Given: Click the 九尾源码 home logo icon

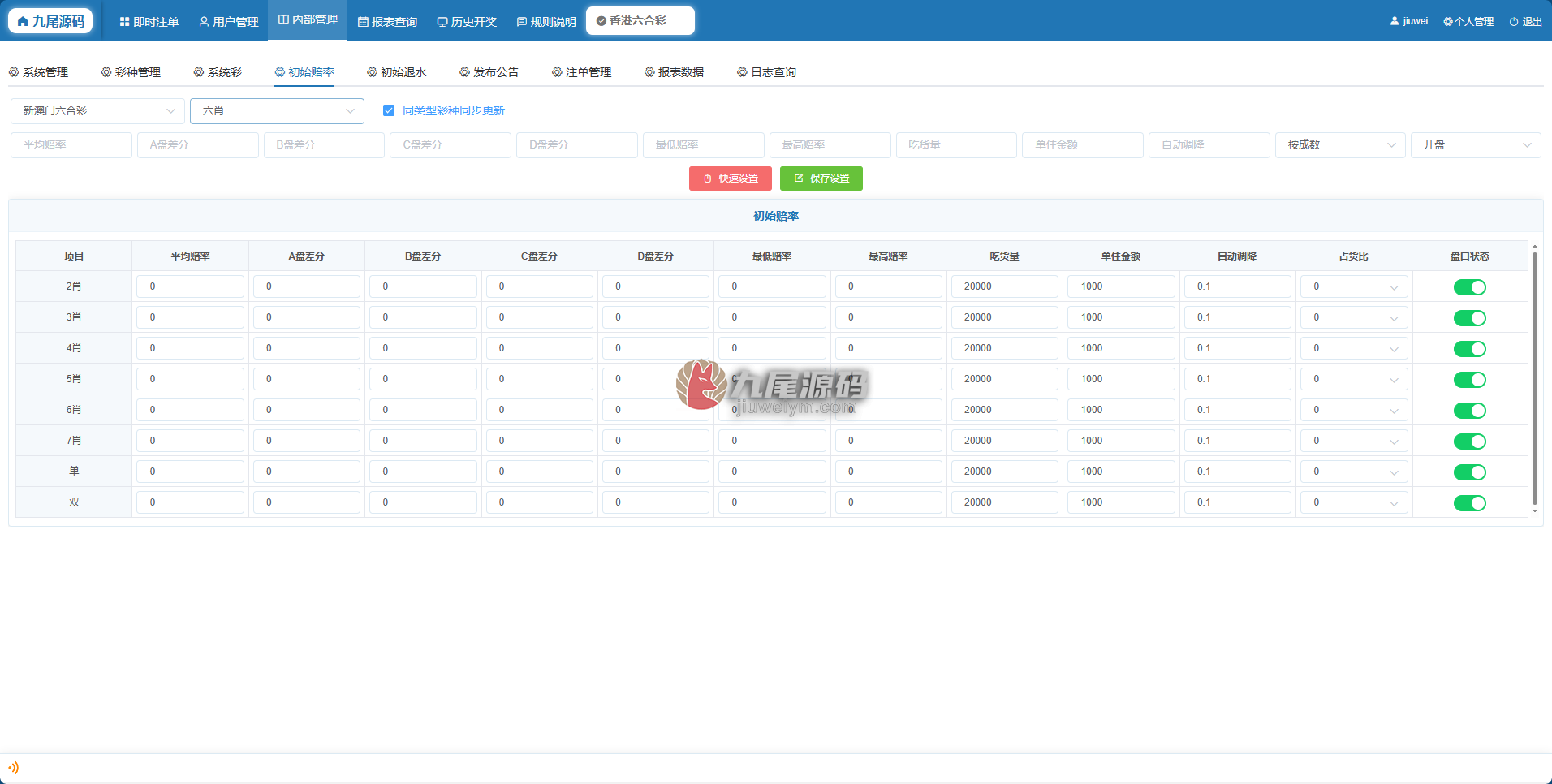Looking at the screenshot, I should tap(23, 21).
